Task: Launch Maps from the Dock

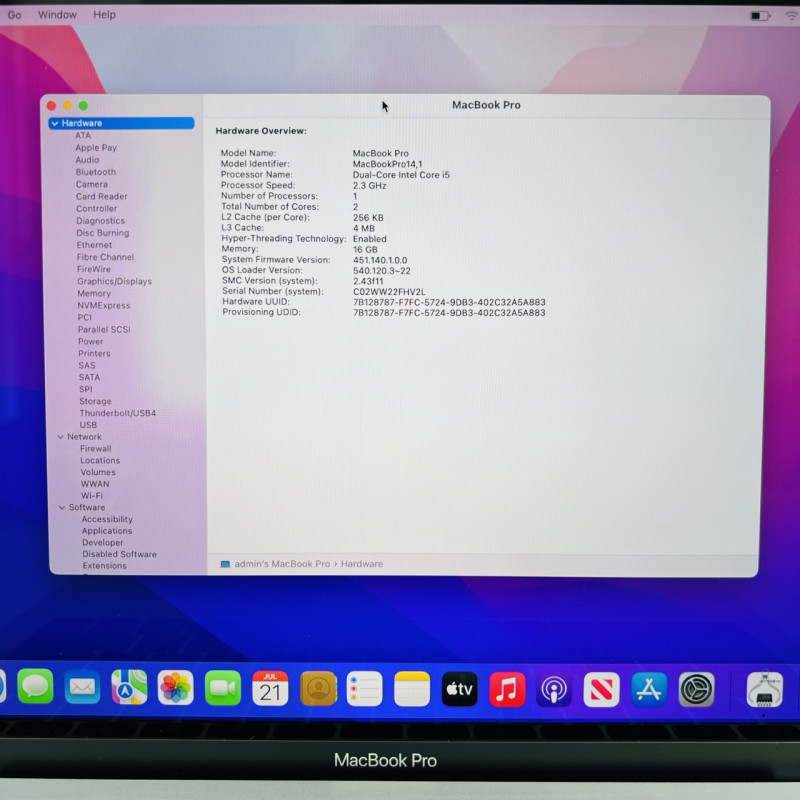Action: [x=129, y=687]
